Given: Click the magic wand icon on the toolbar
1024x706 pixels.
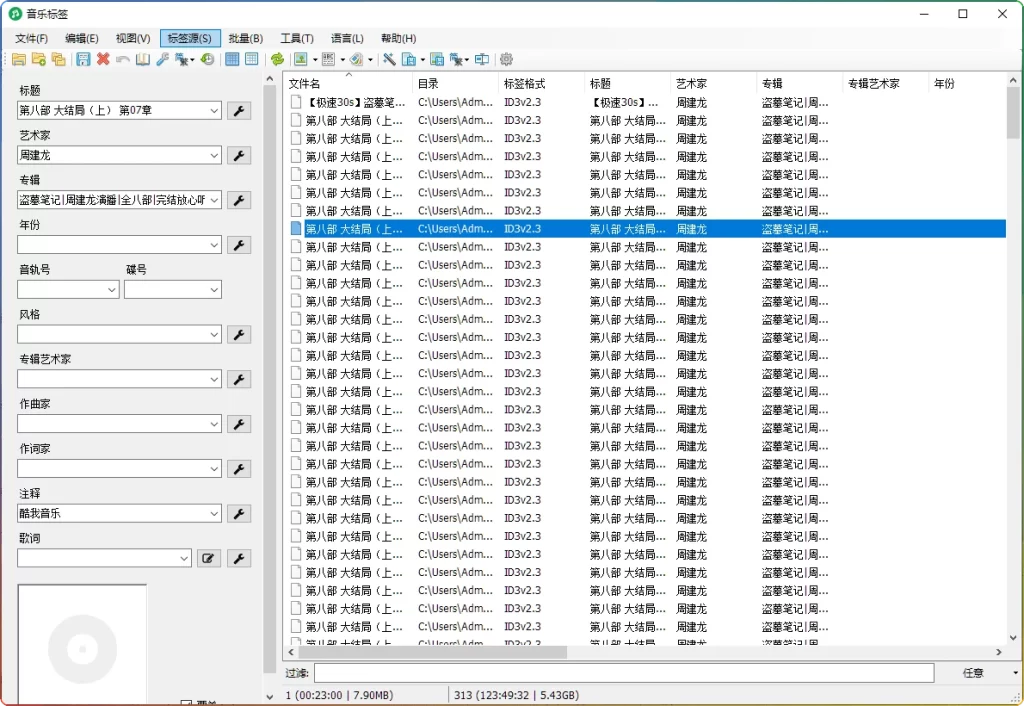Looking at the screenshot, I should pyautogui.click(x=390, y=61).
